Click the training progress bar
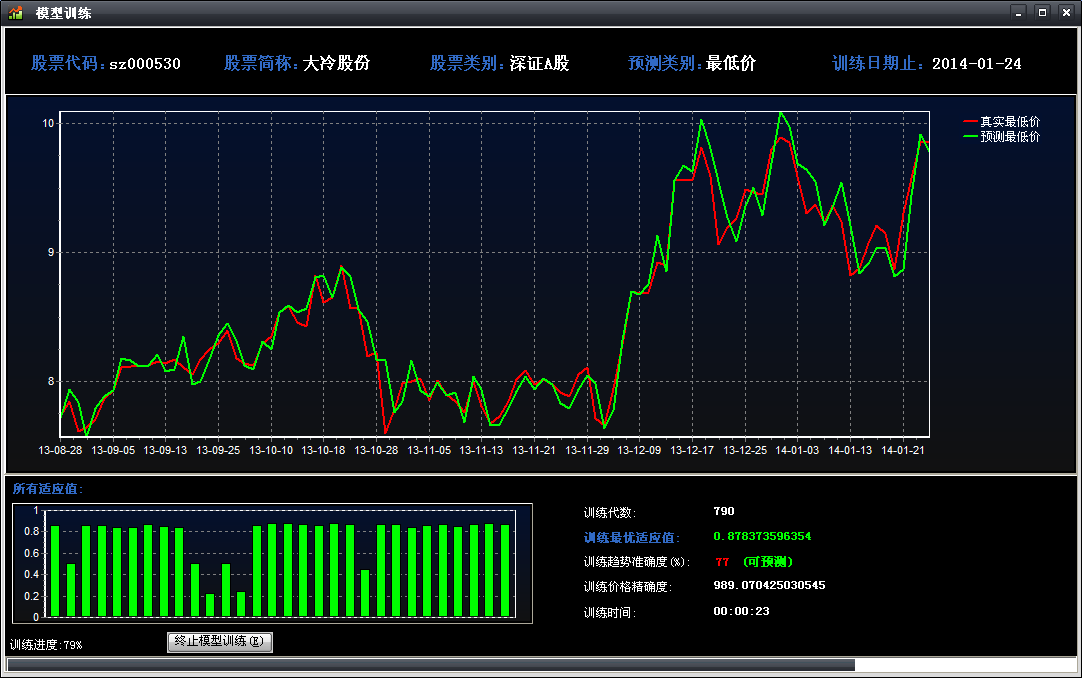 click(x=540, y=665)
